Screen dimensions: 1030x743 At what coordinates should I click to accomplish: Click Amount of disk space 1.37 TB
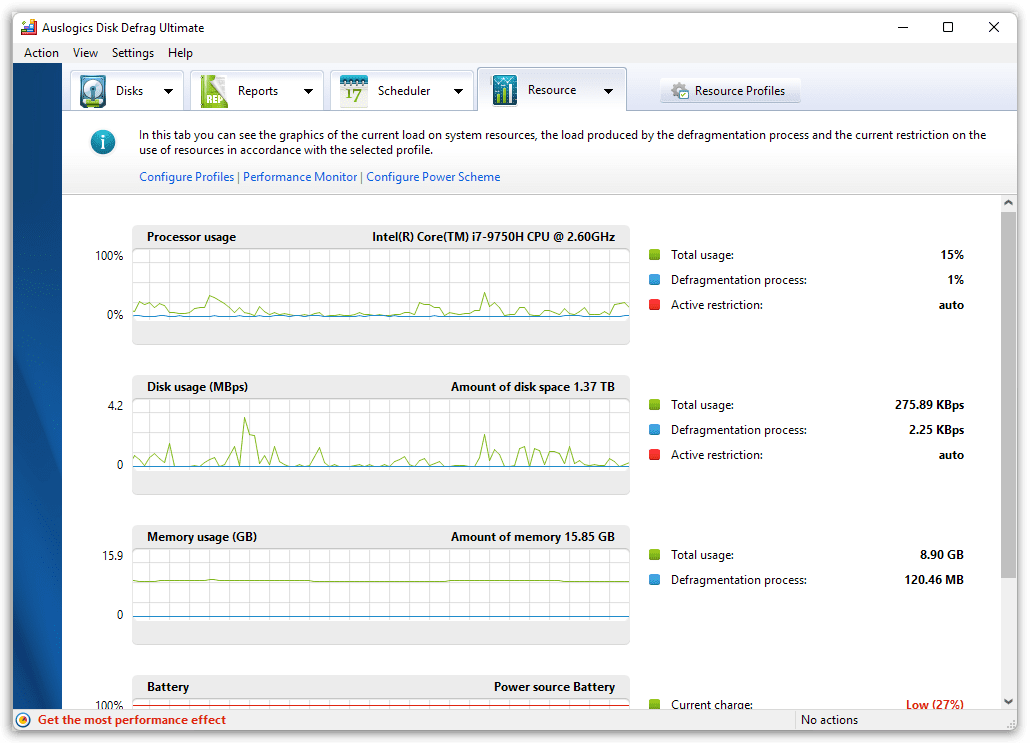pos(533,387)
